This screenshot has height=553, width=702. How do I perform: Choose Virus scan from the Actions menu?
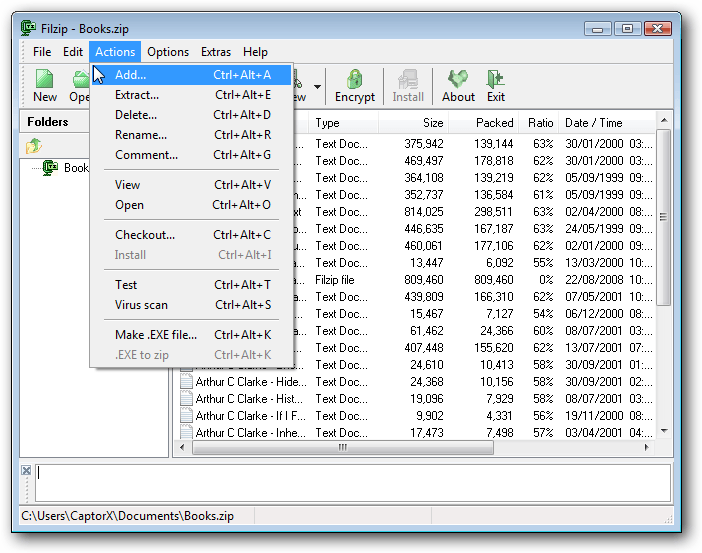(192, 305)
